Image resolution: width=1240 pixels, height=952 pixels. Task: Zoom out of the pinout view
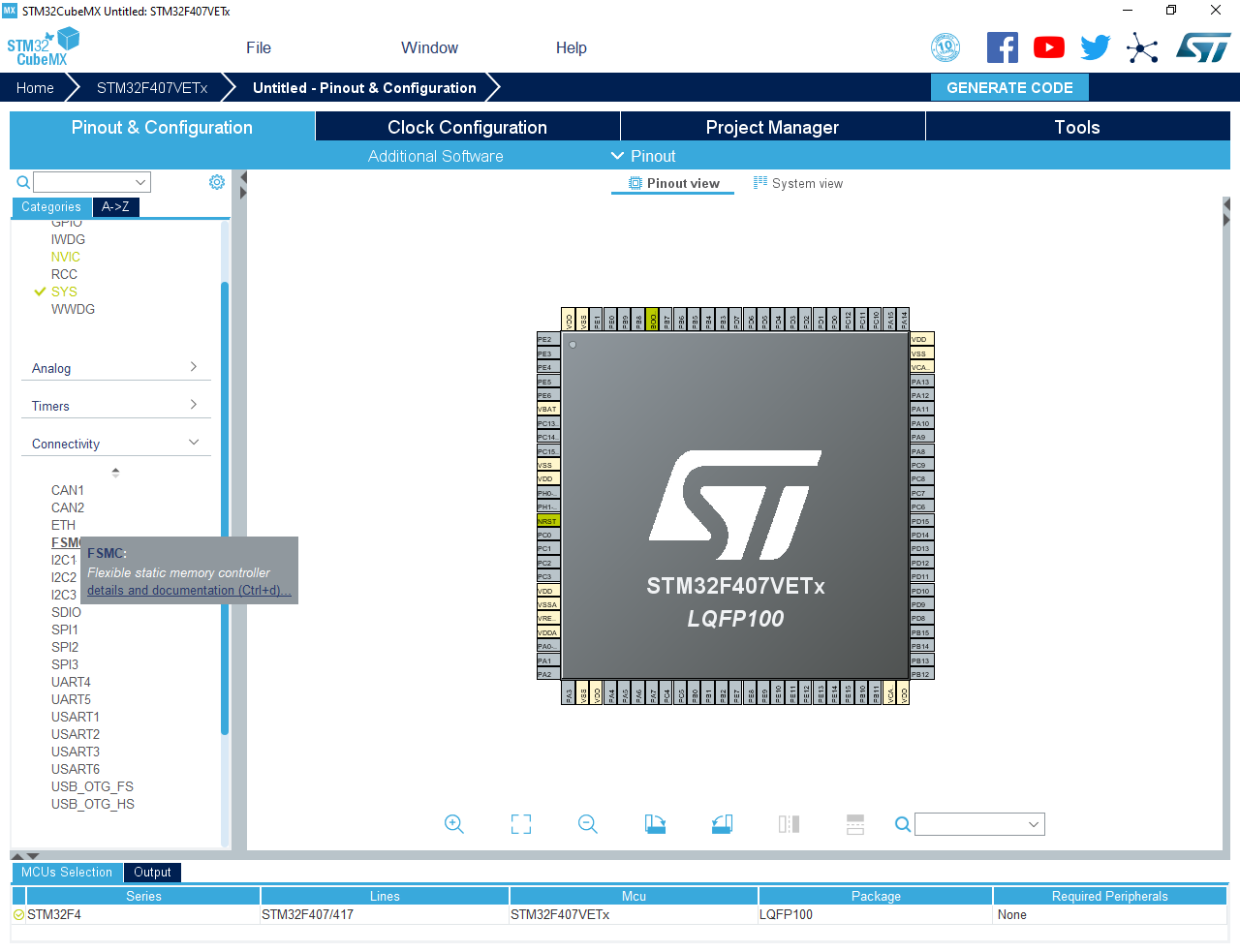pyautogui.click(x=588, y=824)
